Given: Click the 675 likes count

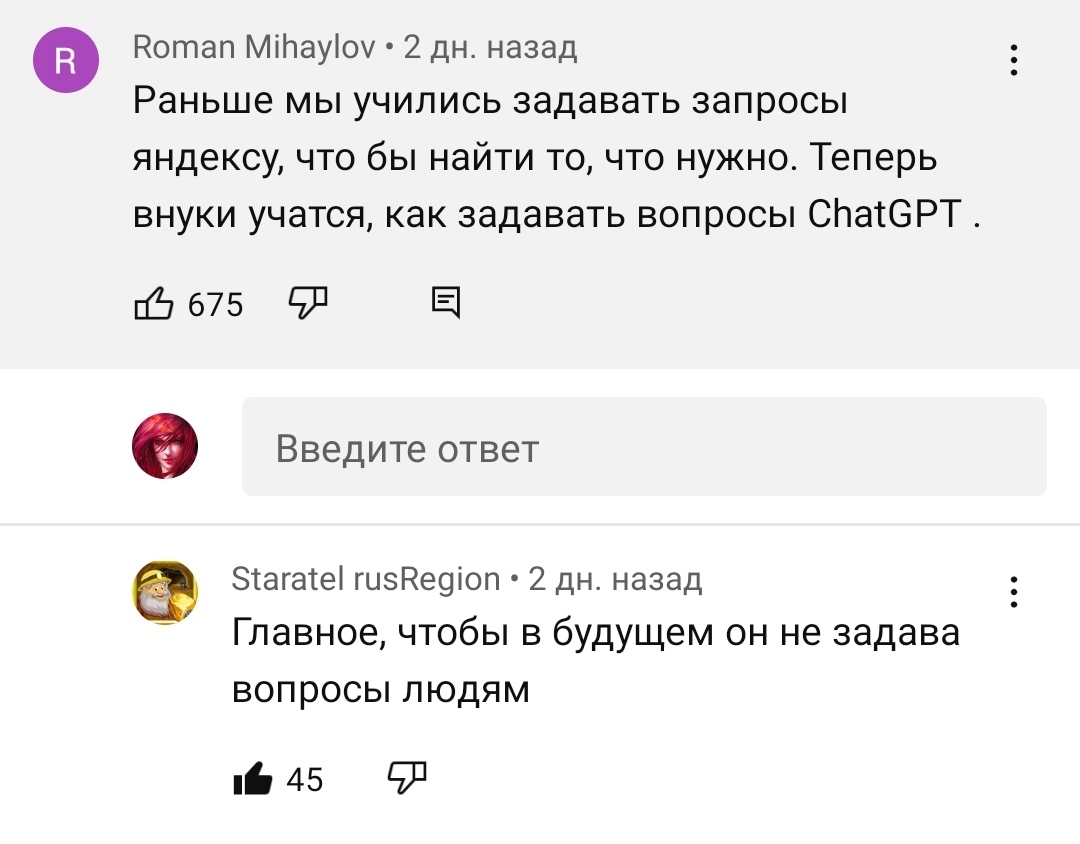Looking at the screenshot, I should tap(215, 304).
